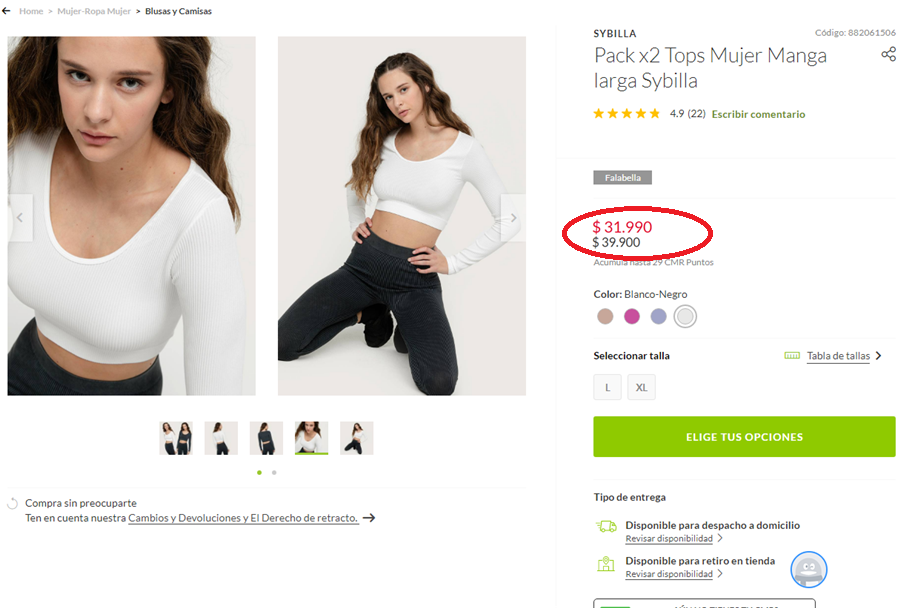Select size XL
Image resolution: width=900 pixels, height=608 pixels.
pos(641,387)
